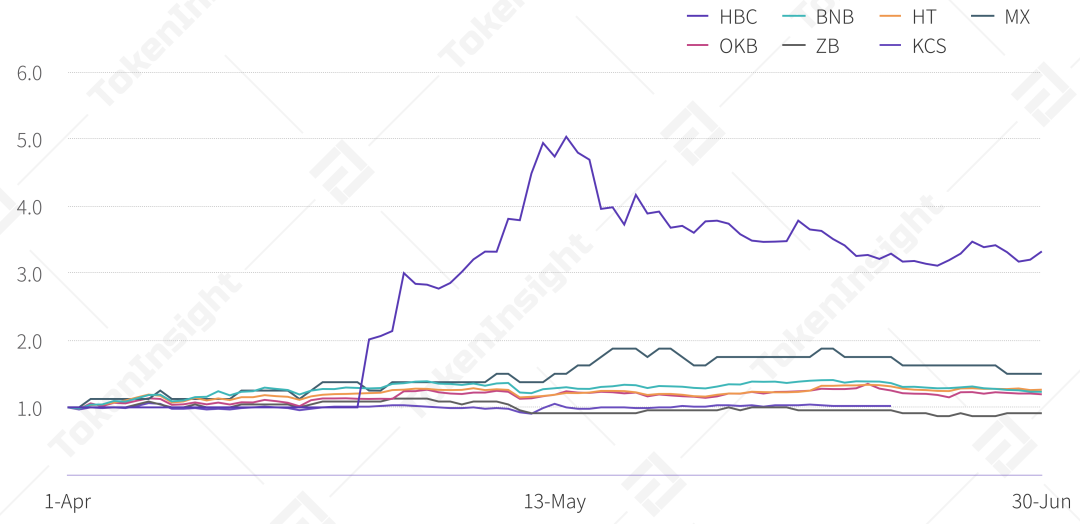Image resolution: width=1080 pixels, height=524 pixels.
Task: Toggle the HT series legend label
Action: pos(923,17)
